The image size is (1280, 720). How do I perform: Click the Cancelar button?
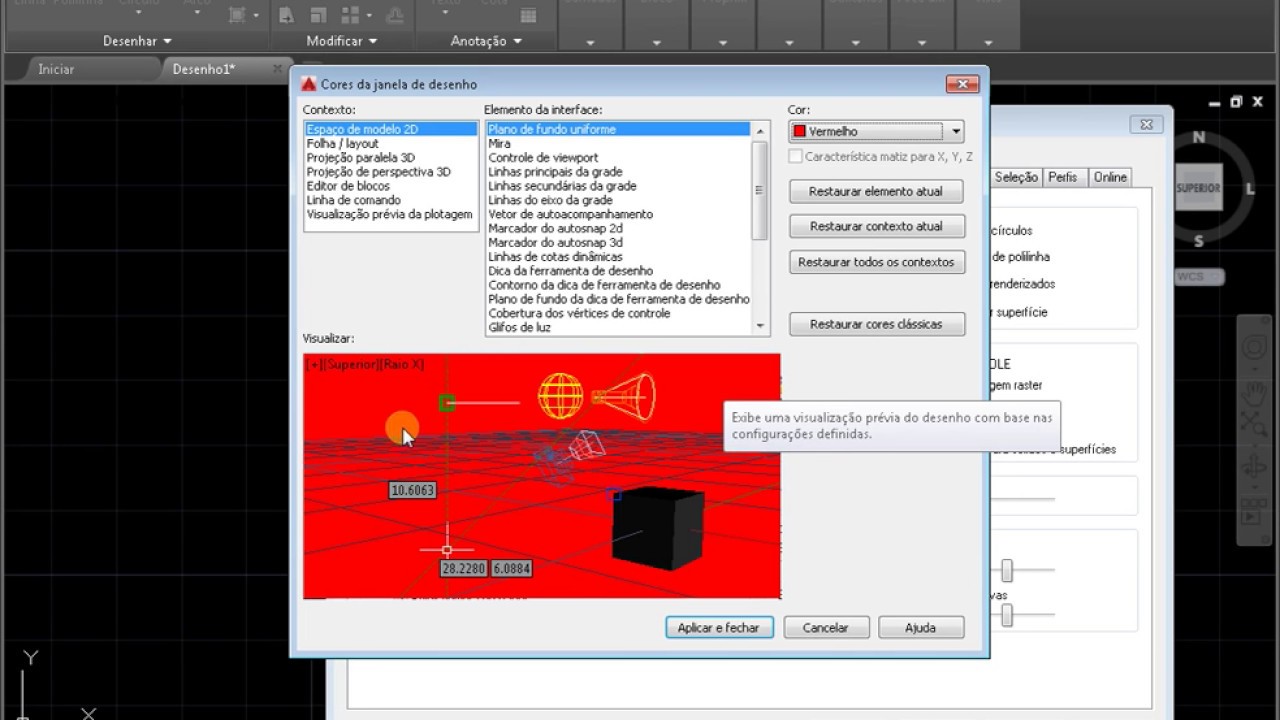click(x=825, y=627)
